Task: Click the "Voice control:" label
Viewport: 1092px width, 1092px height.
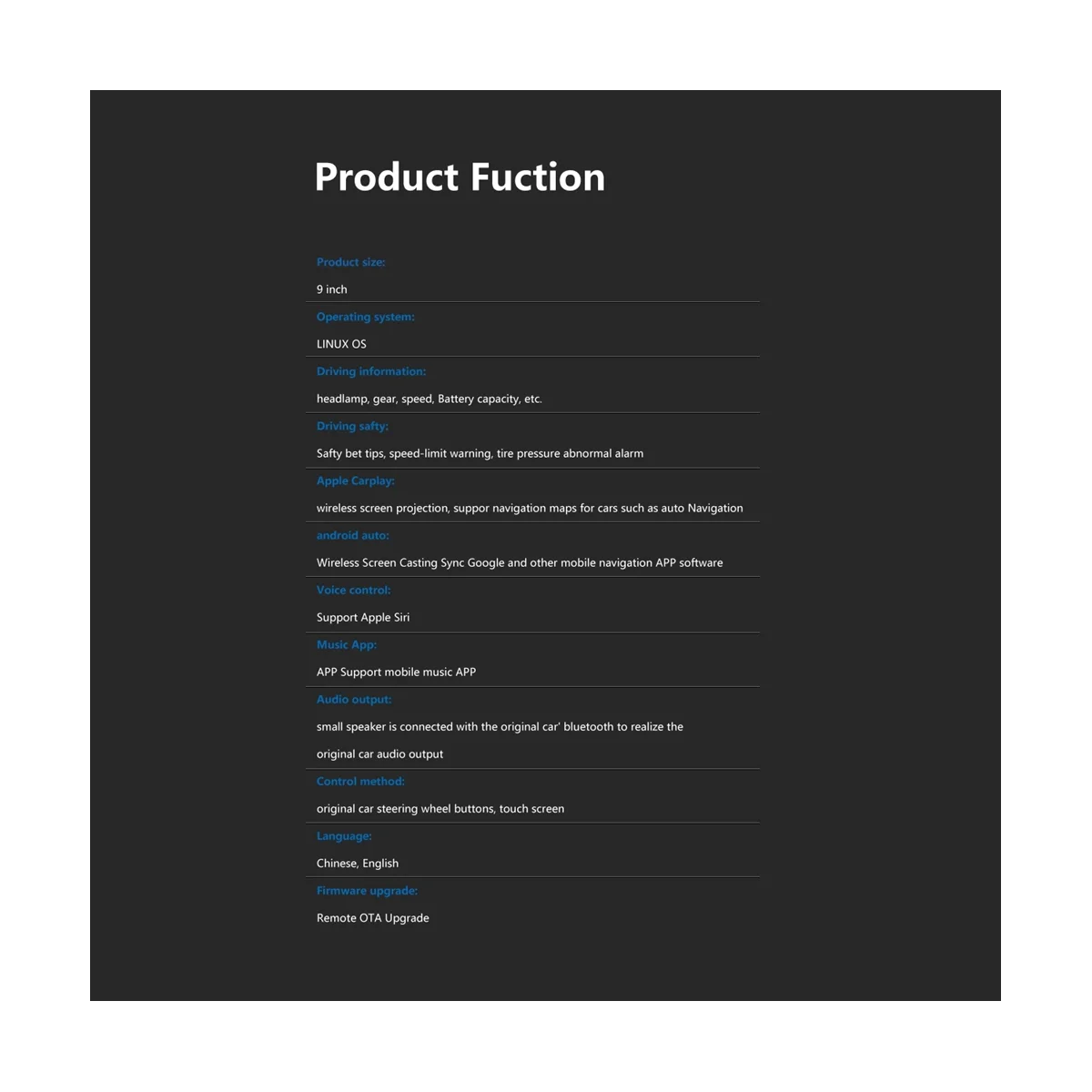Action: click(x=353, y=590)
